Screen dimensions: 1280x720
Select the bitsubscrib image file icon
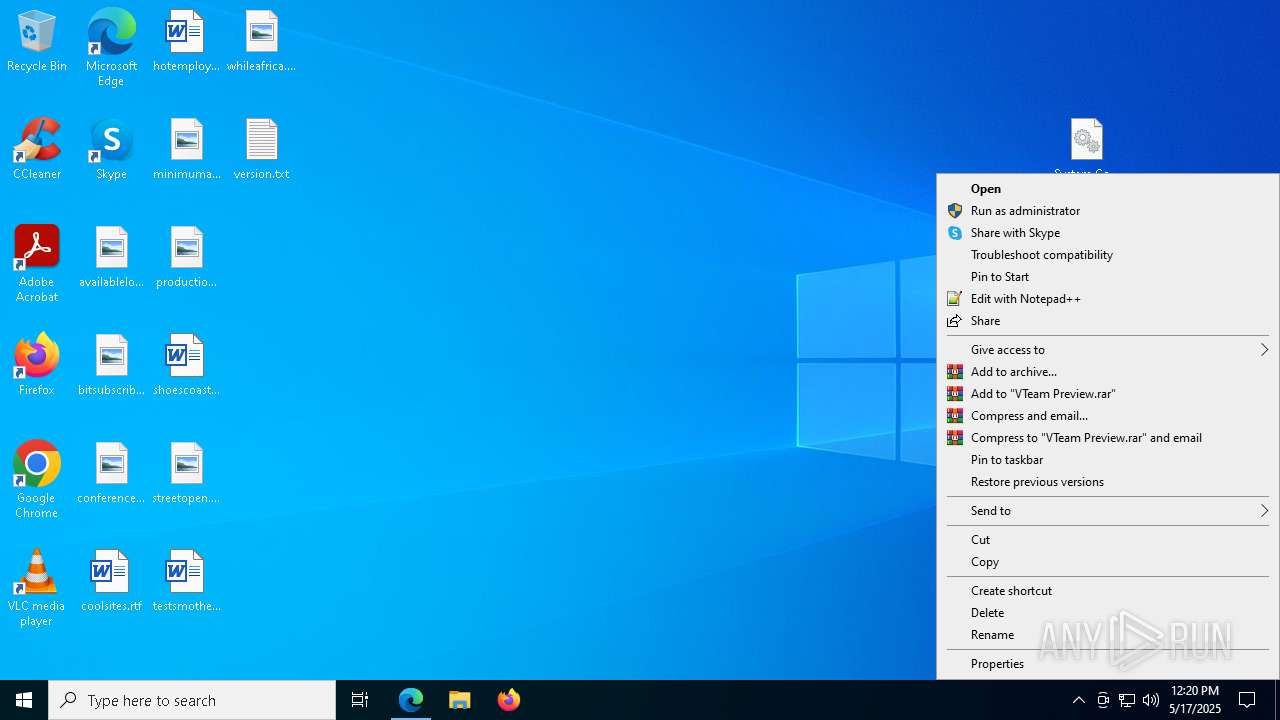[111, 365]
